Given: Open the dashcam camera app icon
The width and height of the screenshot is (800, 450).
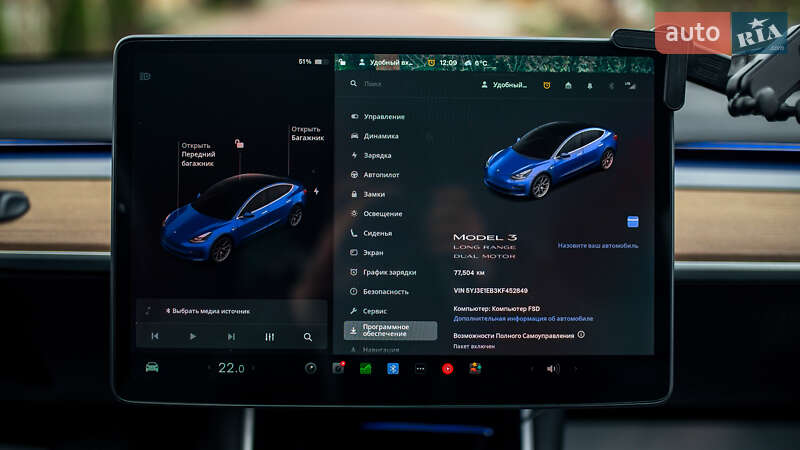Looking at the screenshot, I should coord(338,368).
